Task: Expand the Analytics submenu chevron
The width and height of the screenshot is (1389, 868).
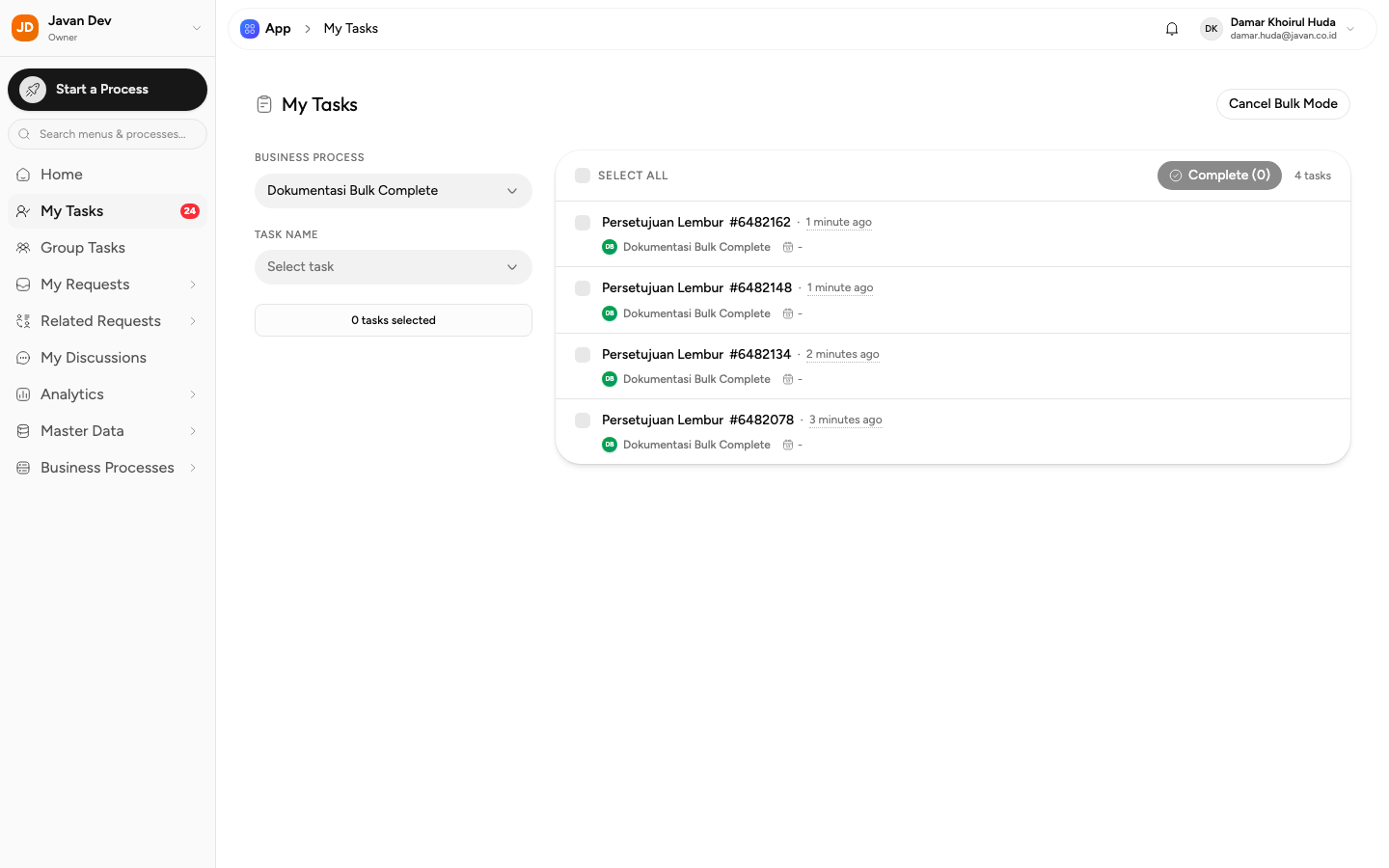Action: [193, 394]
